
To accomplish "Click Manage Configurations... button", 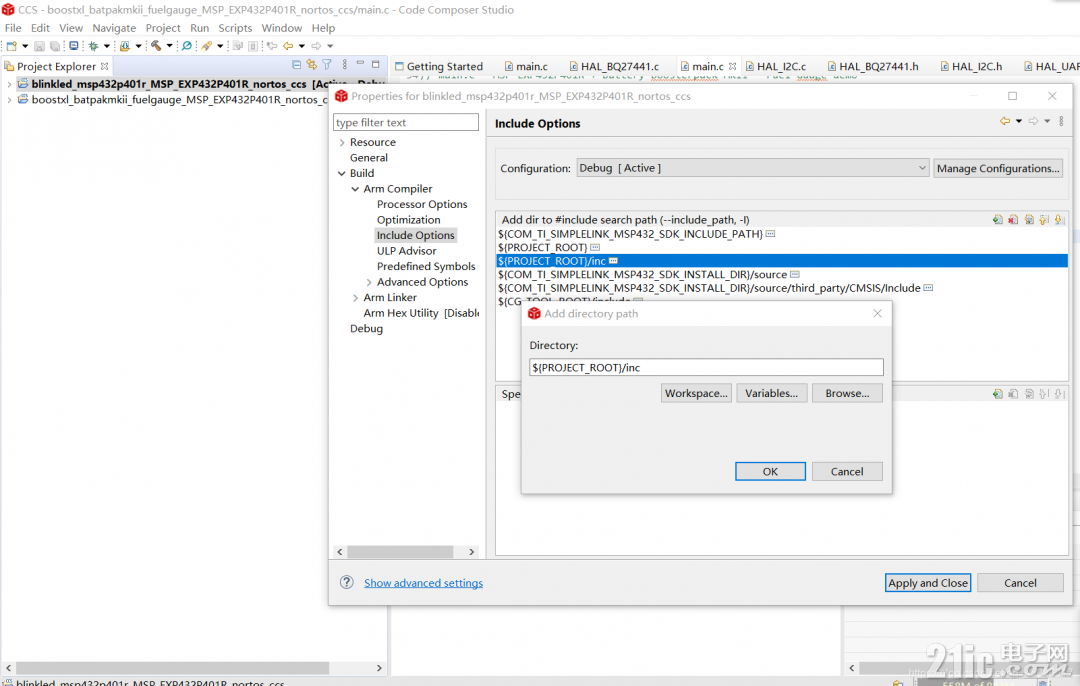I will (x=997, y=168).
